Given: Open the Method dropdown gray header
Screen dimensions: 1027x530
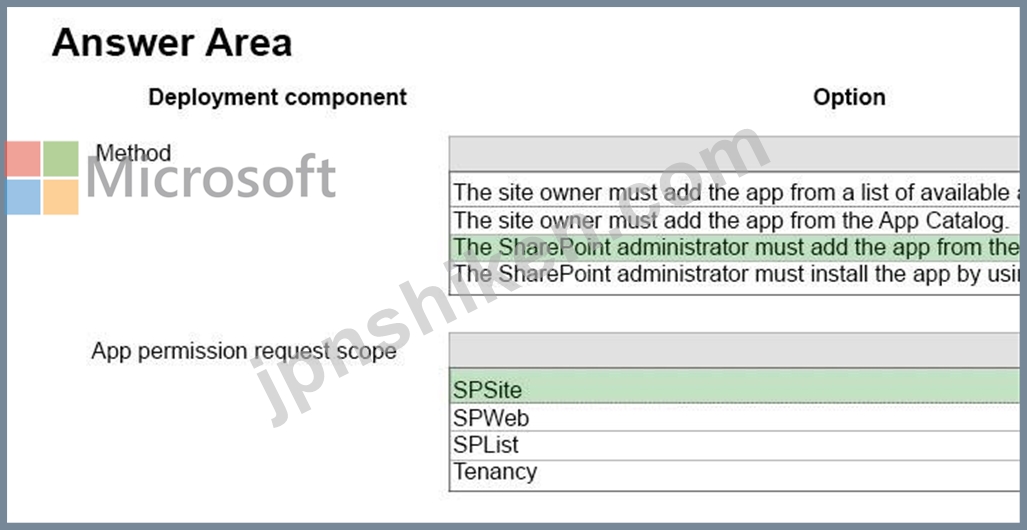Looking at the screenshot, I should [x=735, y=154].
